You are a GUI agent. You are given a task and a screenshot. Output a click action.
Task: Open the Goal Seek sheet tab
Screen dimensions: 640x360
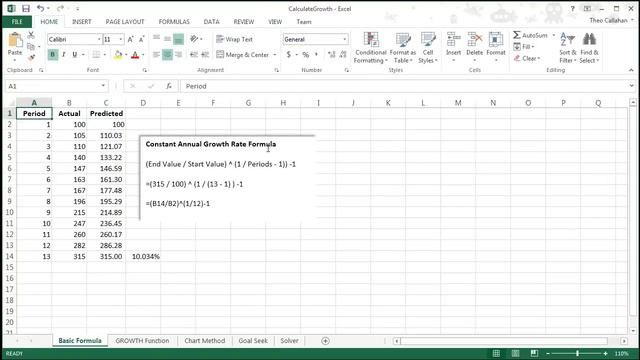click(253, 340)
